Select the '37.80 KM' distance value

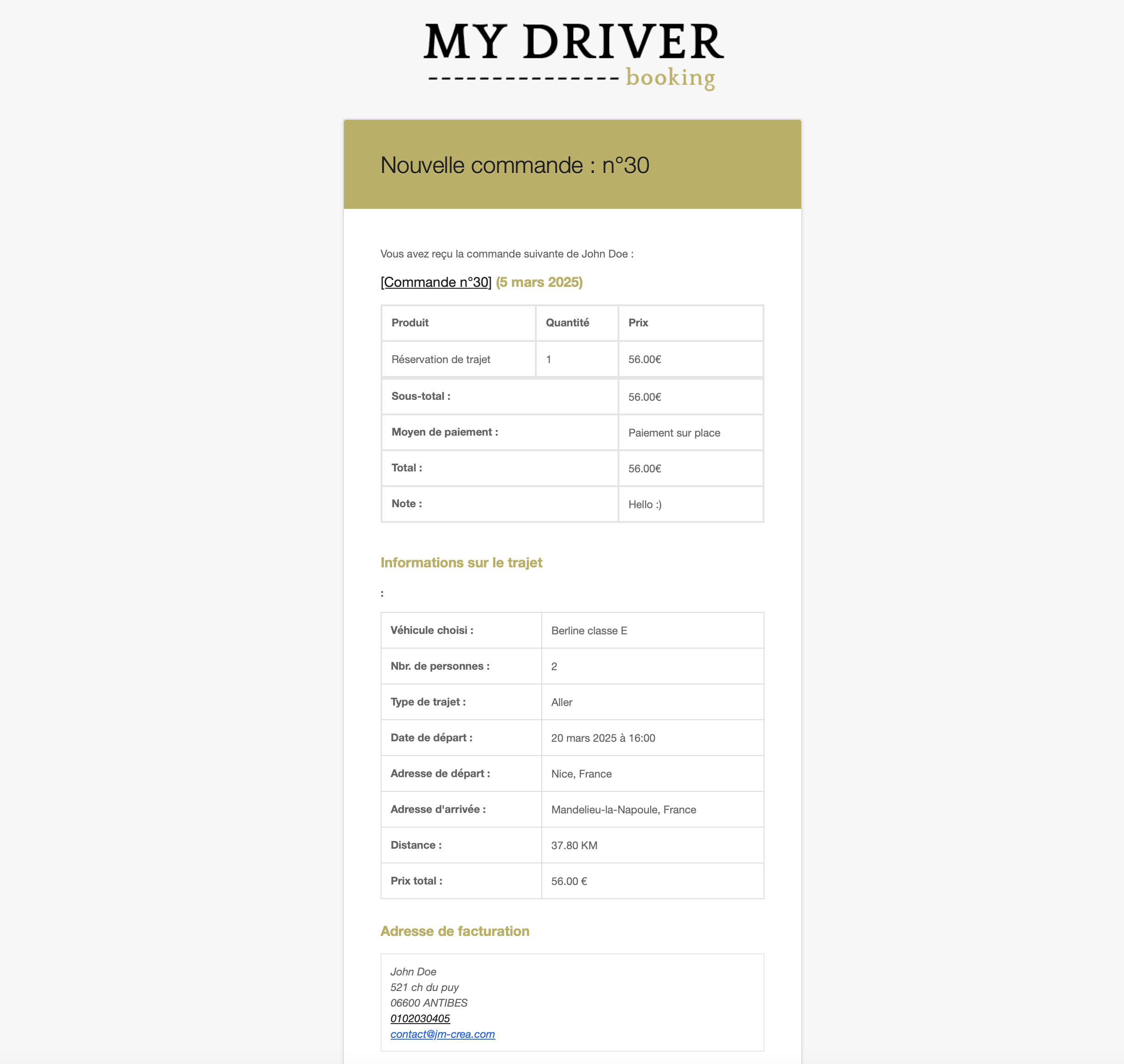click(x=574, y=845)
